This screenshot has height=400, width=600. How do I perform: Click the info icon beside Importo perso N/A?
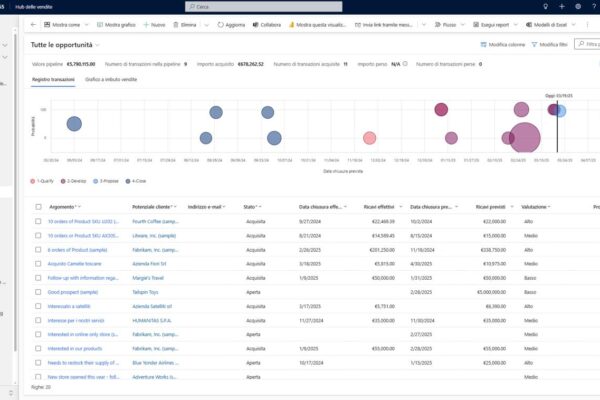coord(405,64)
